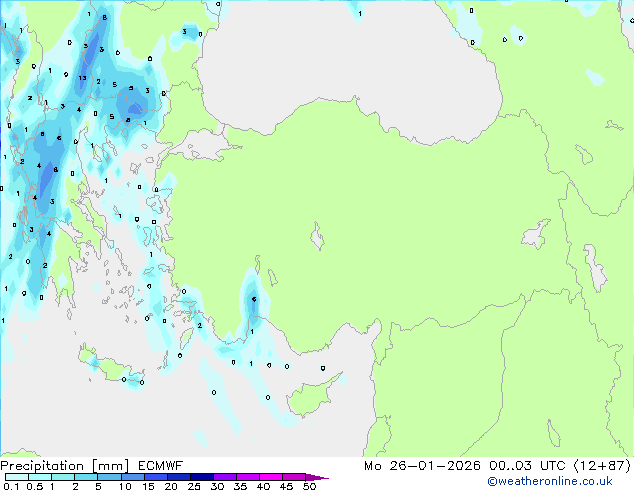Select the date text 'Mo 26-01-2026'
The image size is (634, 490).
tap(422, 466)
